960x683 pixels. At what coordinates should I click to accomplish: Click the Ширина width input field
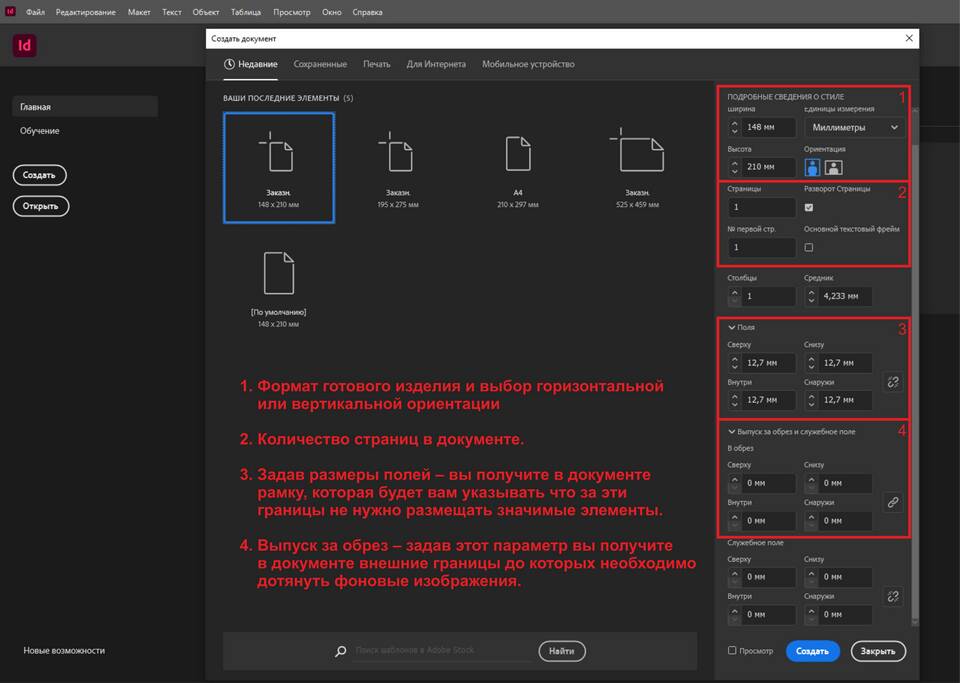tap(770, 127)
